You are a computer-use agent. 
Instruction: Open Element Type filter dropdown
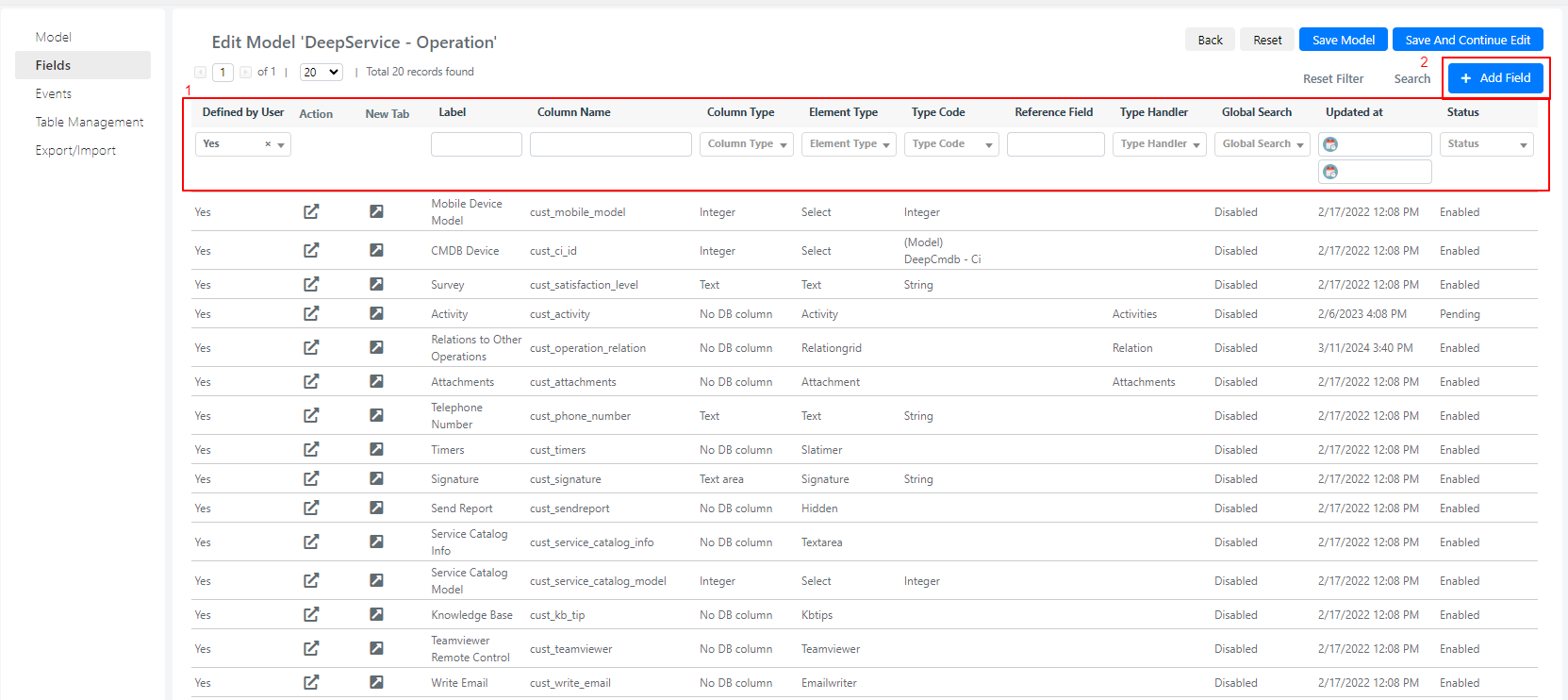tap(849, 143)
